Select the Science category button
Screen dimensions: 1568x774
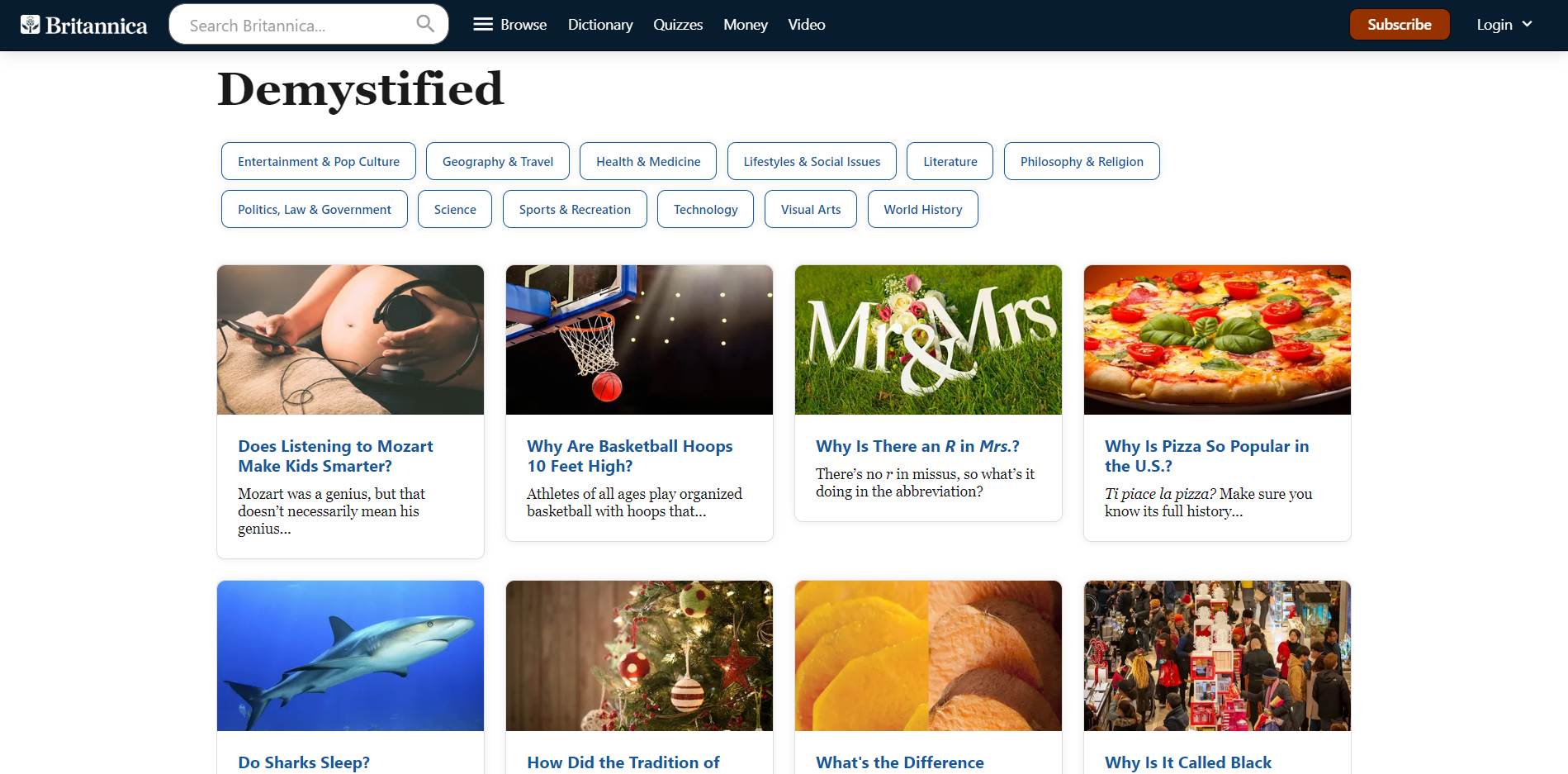(455, 209)
